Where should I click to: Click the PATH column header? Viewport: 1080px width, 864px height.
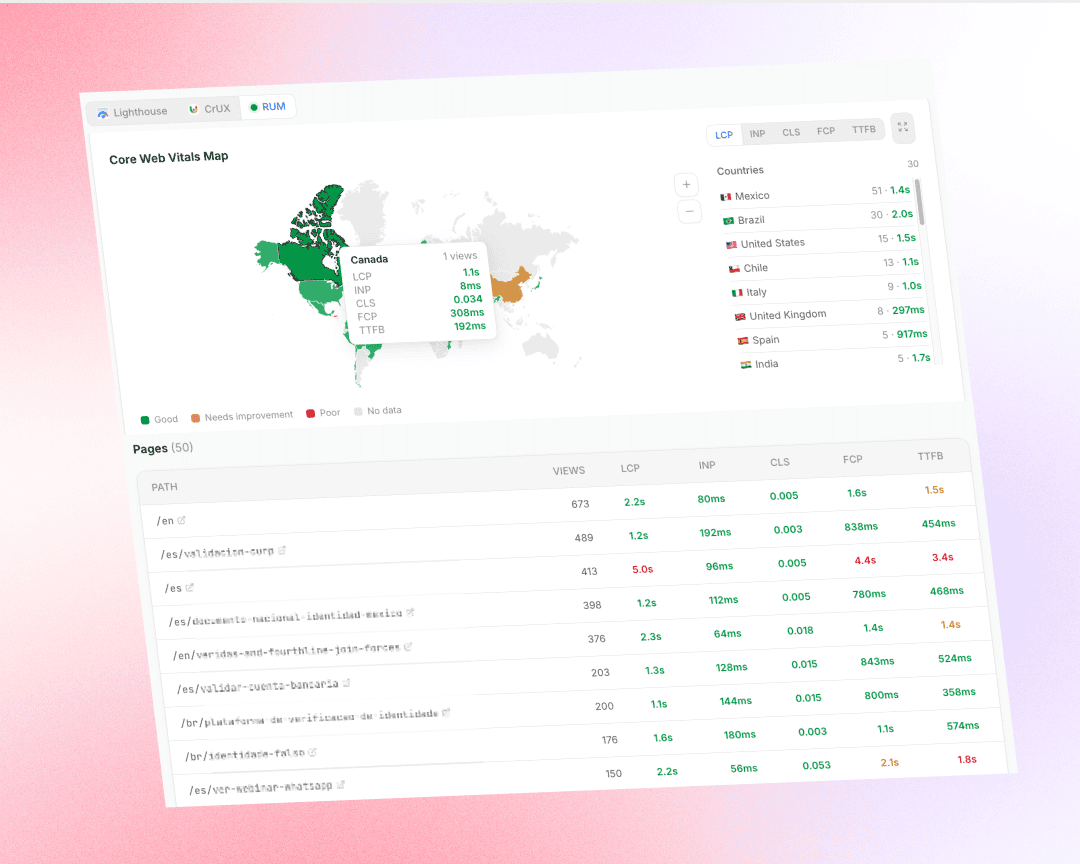[165, 487]
